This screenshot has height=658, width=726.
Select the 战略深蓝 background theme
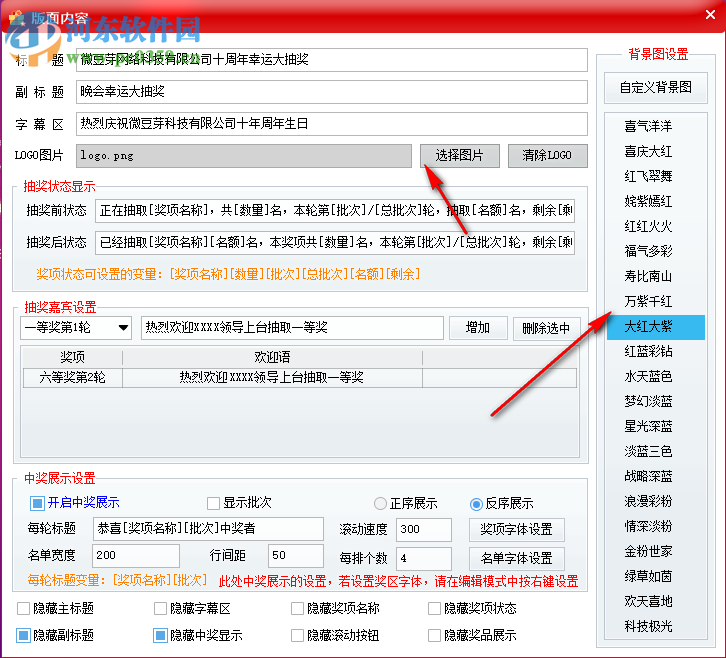point(656,476)
